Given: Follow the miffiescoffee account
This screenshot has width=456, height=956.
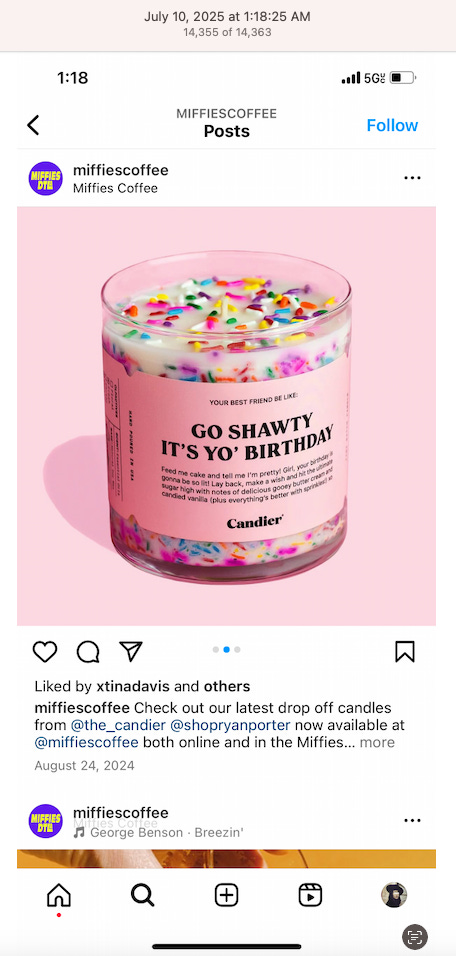Looking at the screenshot, I should 392,125.
